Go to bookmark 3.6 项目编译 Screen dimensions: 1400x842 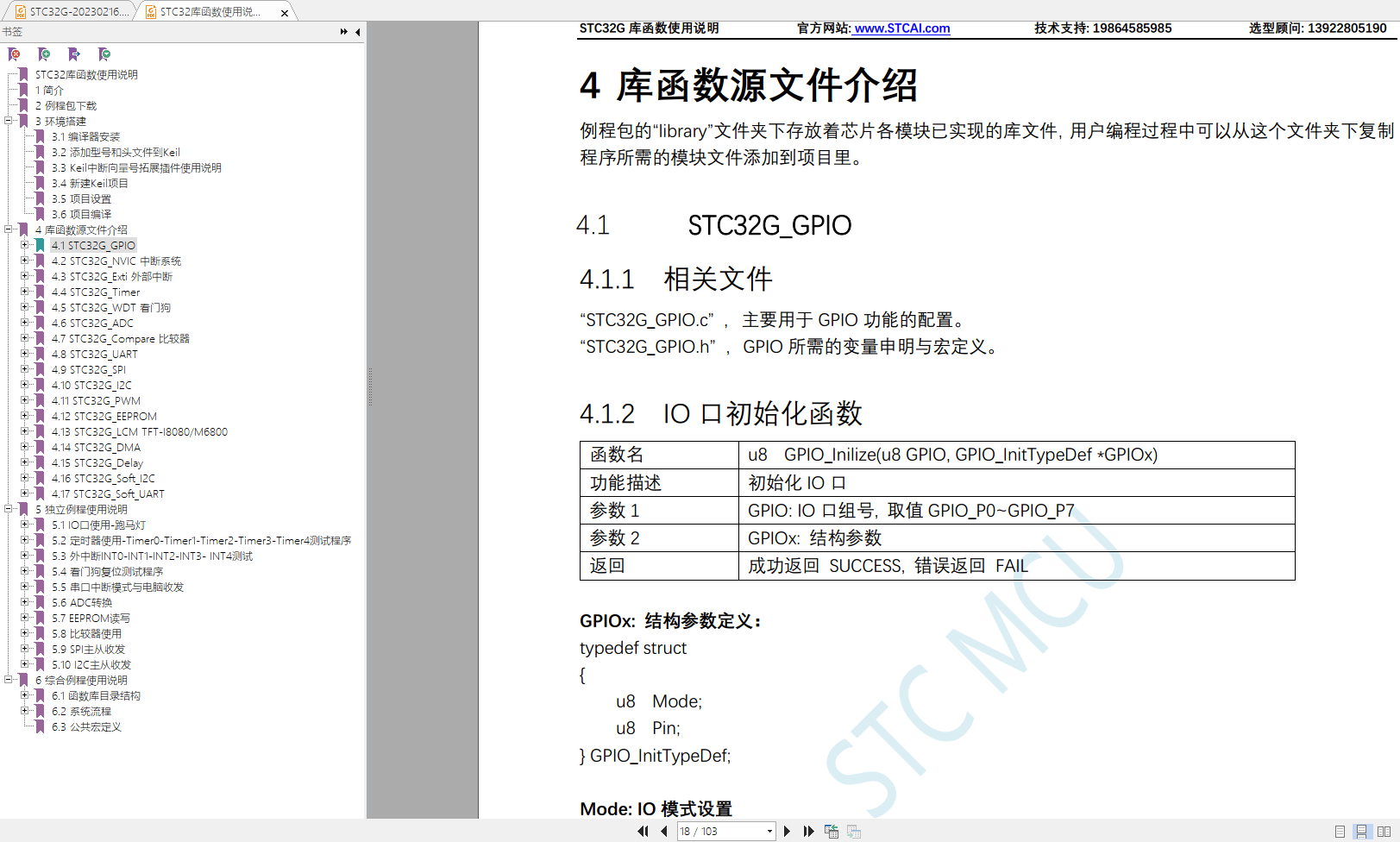pyautogui.click(x=81, y=214)
